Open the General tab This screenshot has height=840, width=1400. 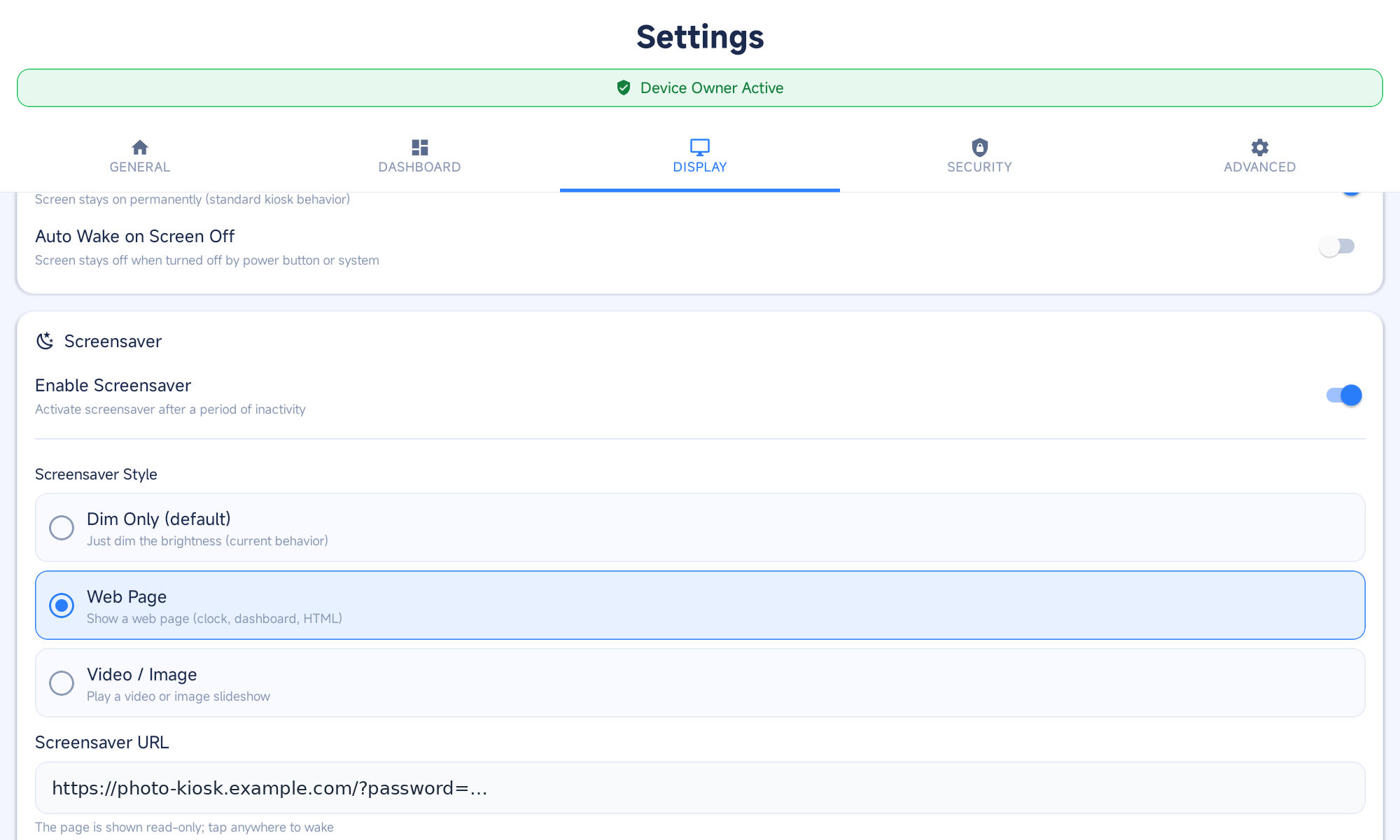coord(140,157)
